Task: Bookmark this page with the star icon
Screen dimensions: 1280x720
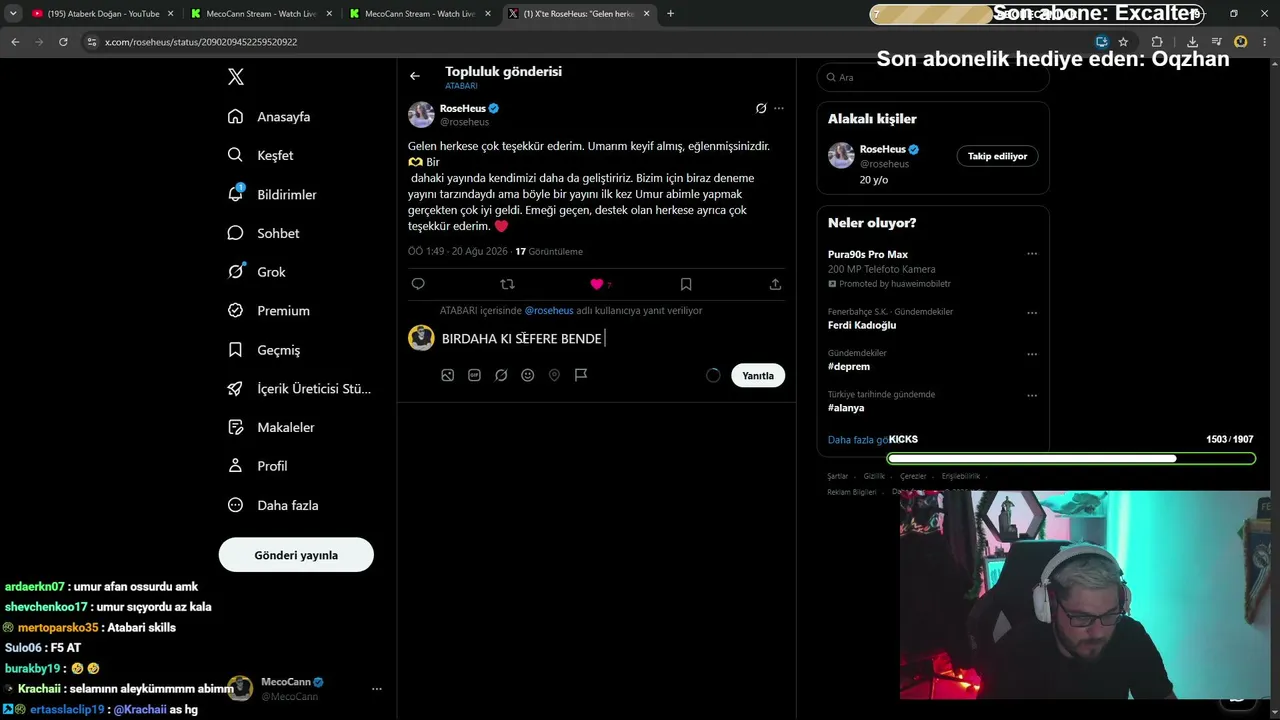Action: tap(1123, 42)
